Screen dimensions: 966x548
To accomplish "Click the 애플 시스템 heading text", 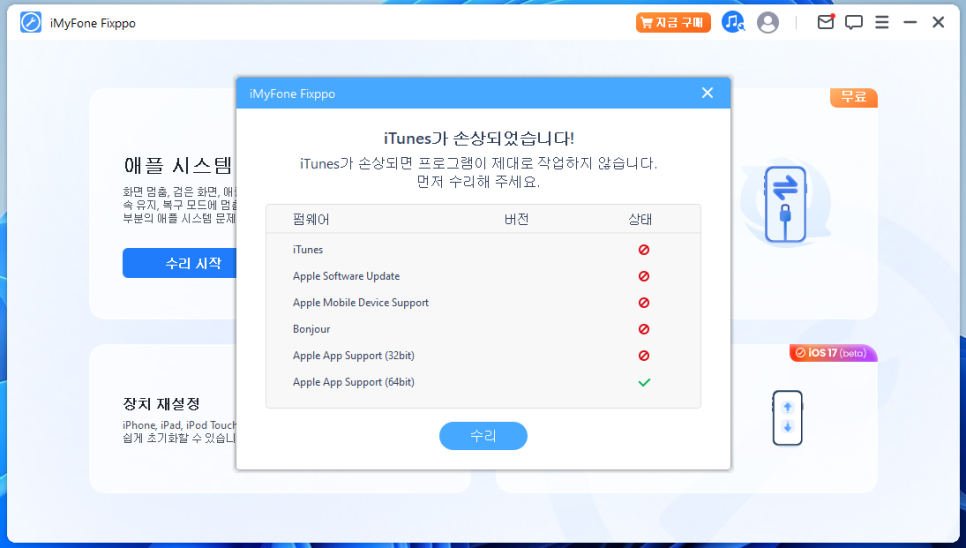I will 179,165.
